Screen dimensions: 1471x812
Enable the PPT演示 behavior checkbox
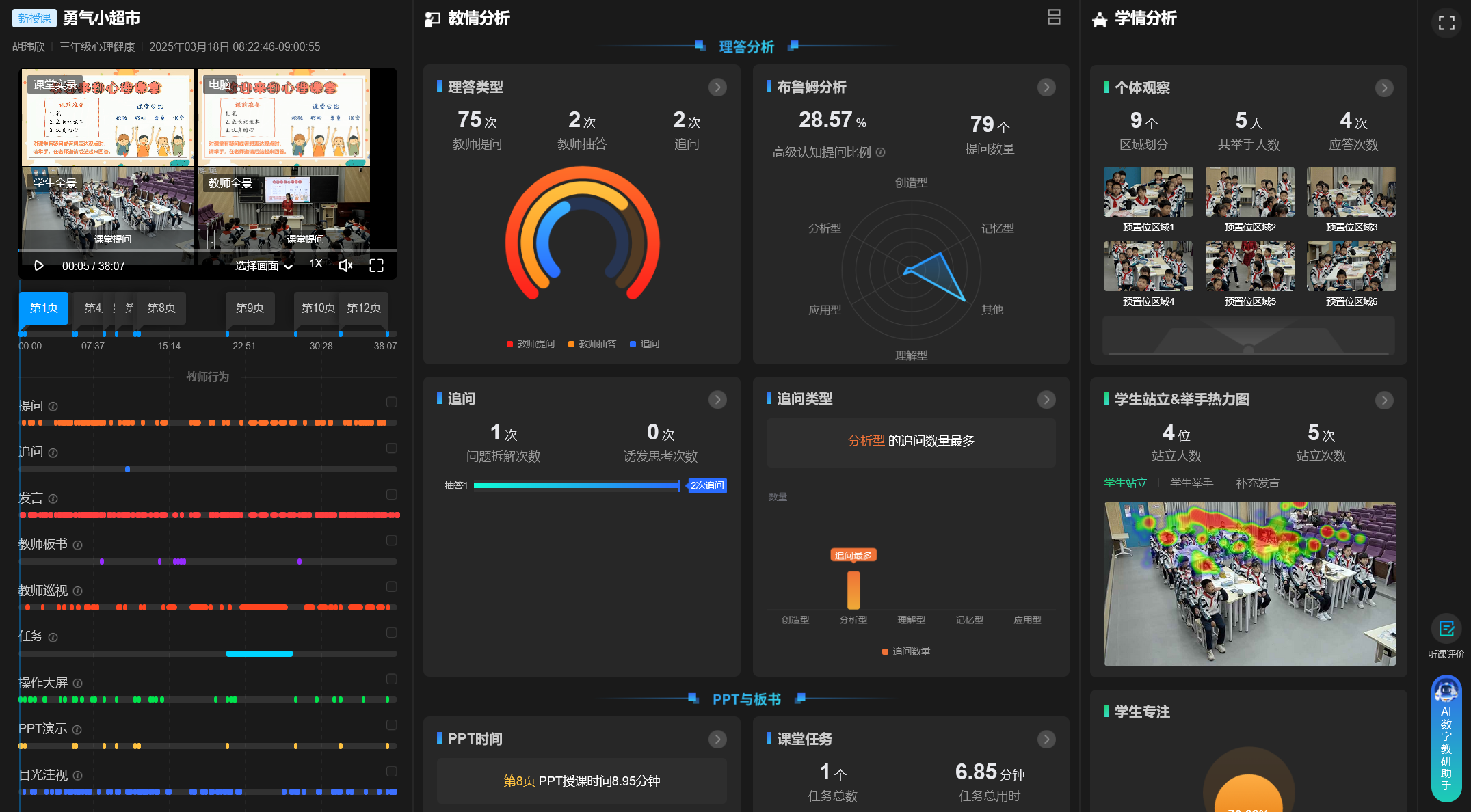[392, 725]
